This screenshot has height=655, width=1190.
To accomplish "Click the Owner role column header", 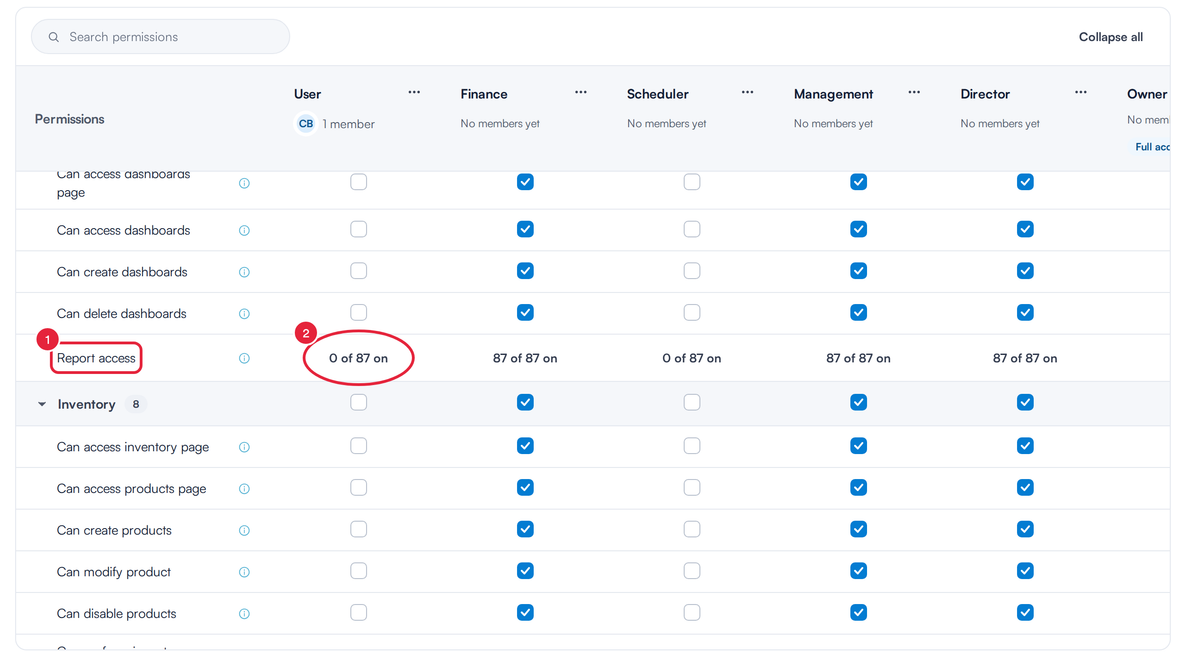I will (x=1147, y=94).
